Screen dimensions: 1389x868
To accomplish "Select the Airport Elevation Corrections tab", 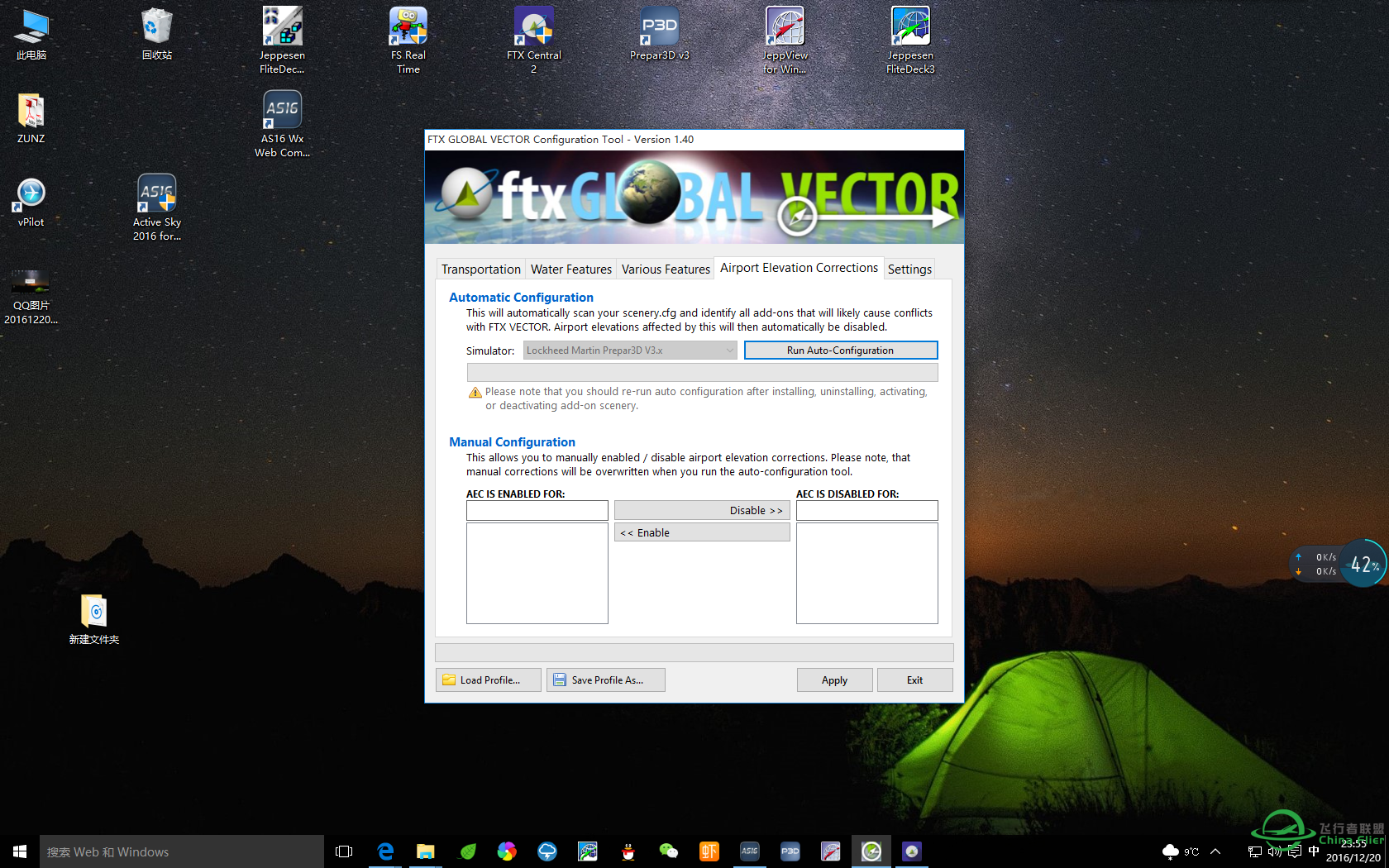I will click(x=799, y=268).
